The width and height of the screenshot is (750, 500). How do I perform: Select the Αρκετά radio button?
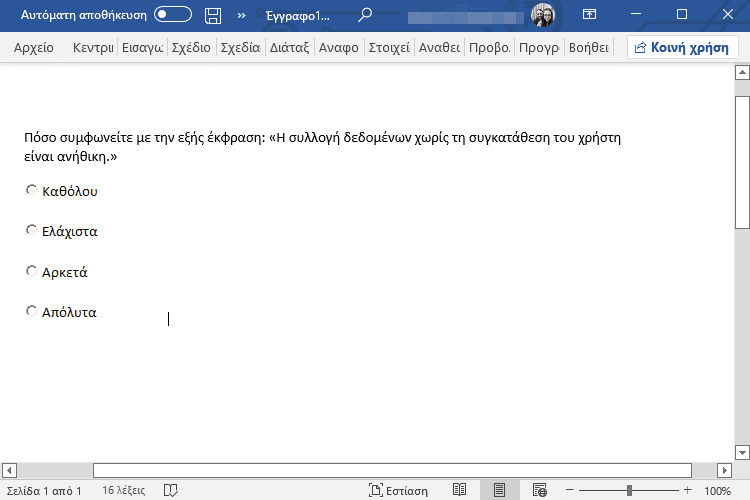click(x=31, y=271)
